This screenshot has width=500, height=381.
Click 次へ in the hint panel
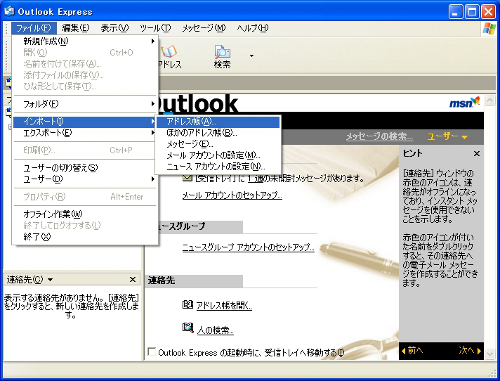click(x=470, y=350)
